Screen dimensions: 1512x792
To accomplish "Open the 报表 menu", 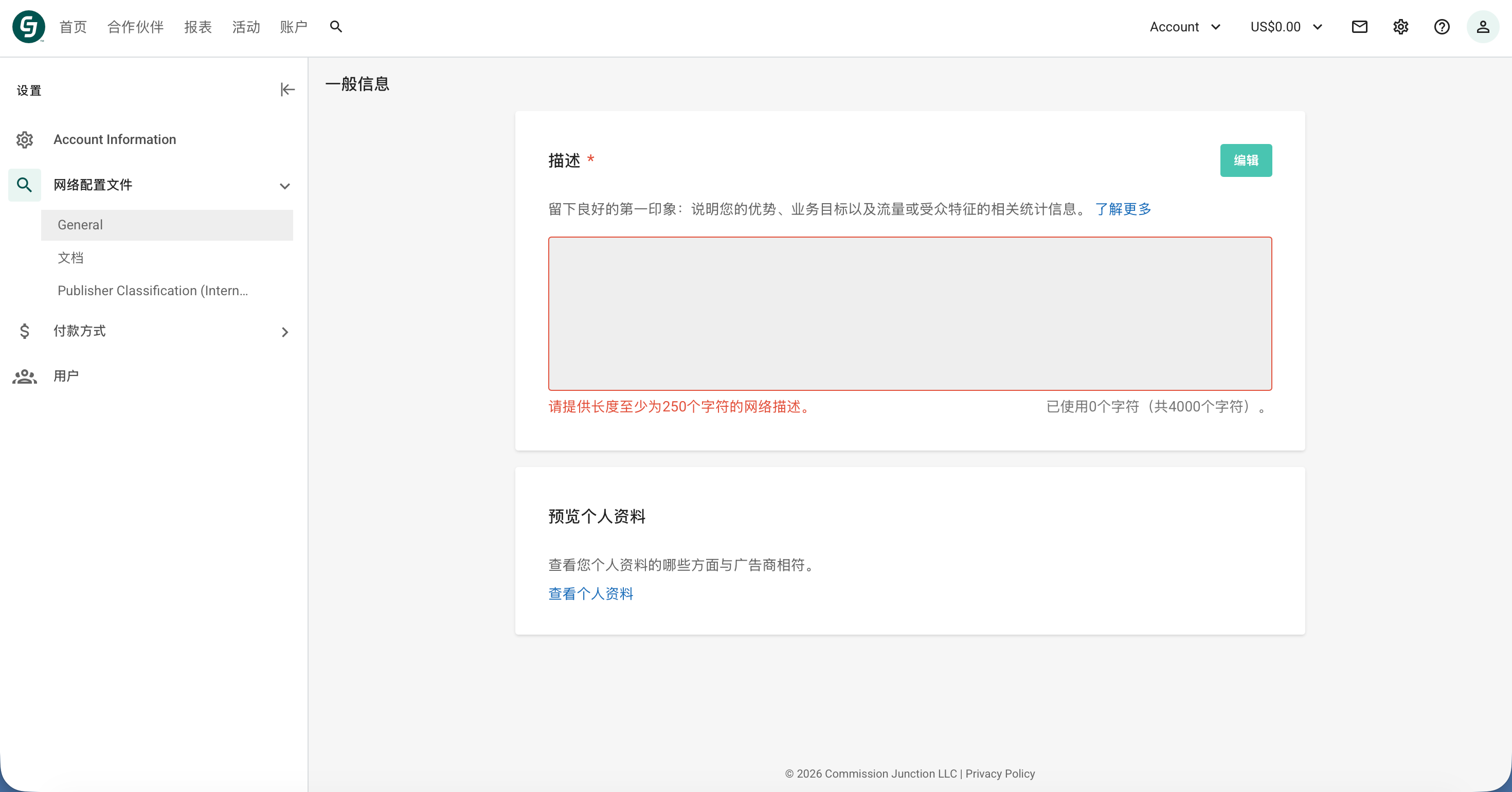I will (x=198, y=27).
